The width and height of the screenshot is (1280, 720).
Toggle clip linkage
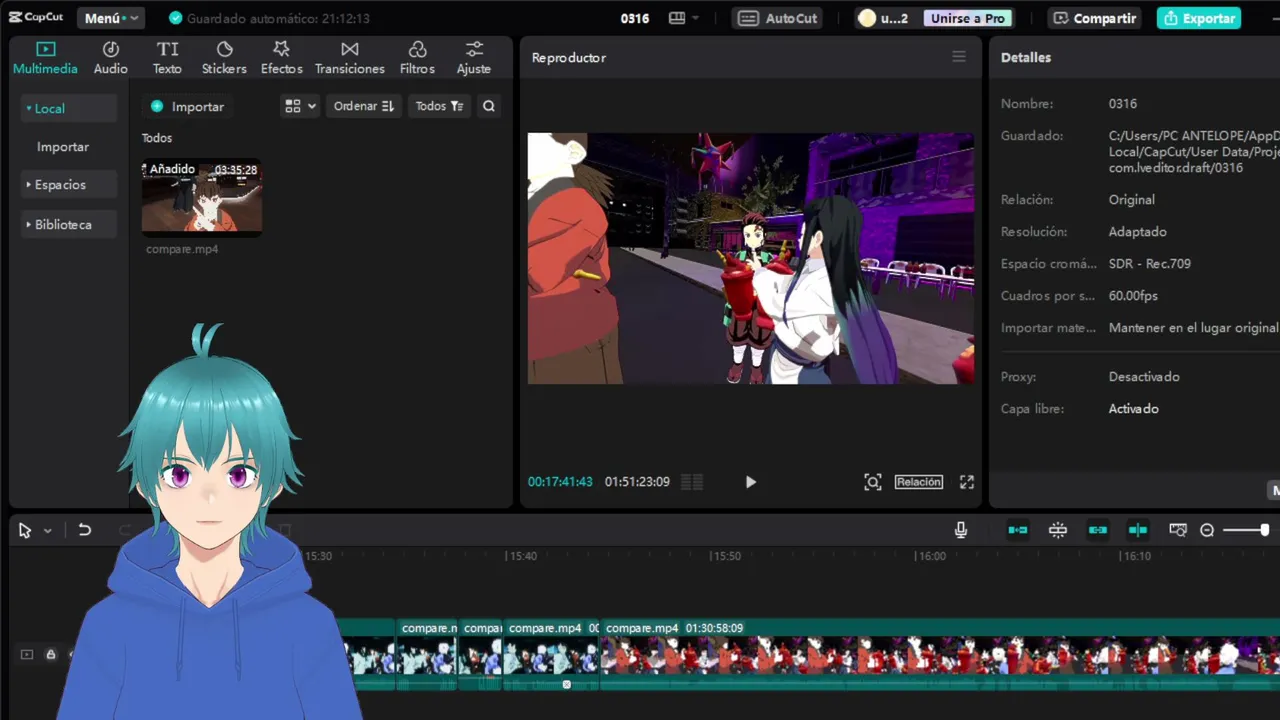1098,530
